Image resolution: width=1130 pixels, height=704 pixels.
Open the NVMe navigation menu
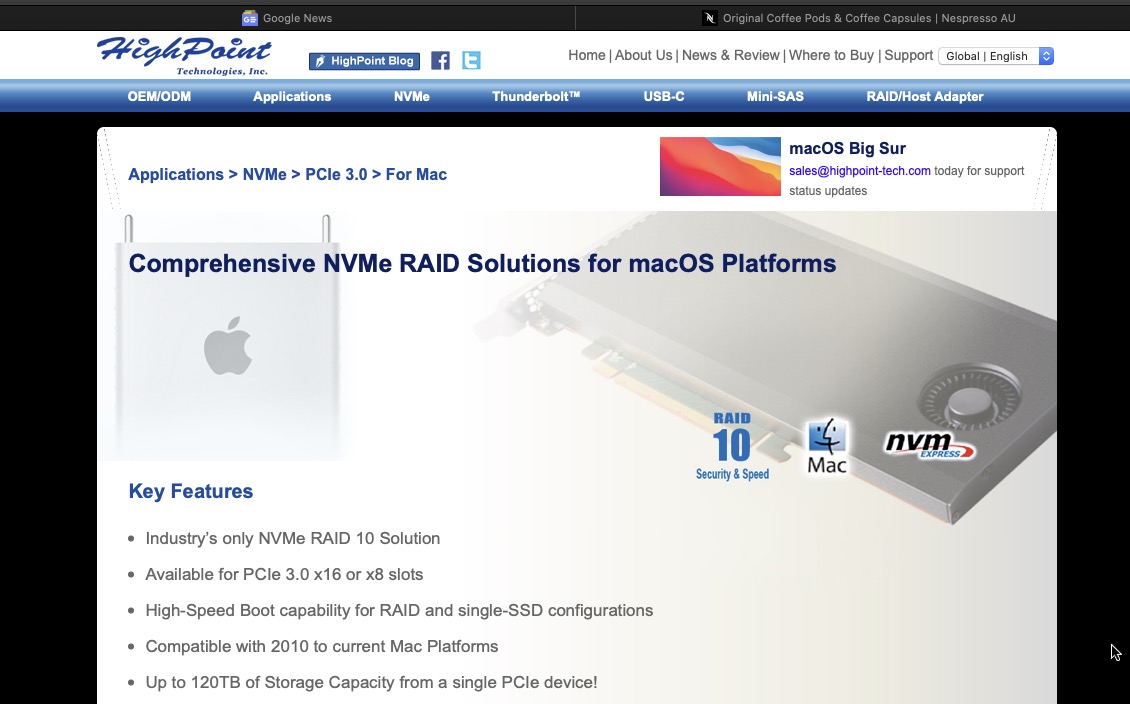click(x=411, y=97)
